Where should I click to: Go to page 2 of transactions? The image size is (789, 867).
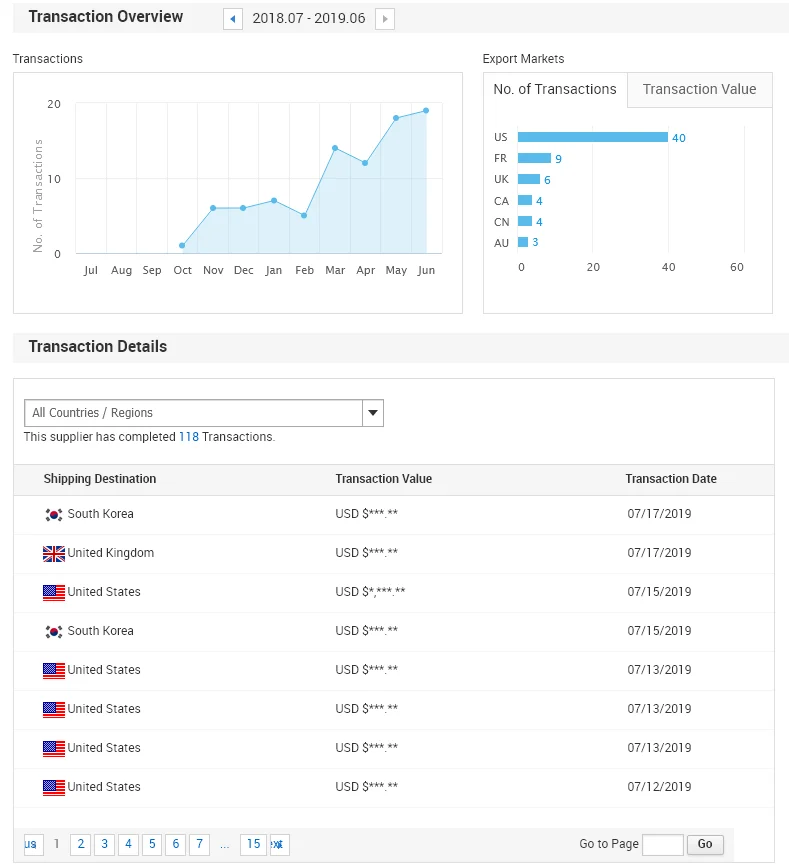click(x=81, y=844)
